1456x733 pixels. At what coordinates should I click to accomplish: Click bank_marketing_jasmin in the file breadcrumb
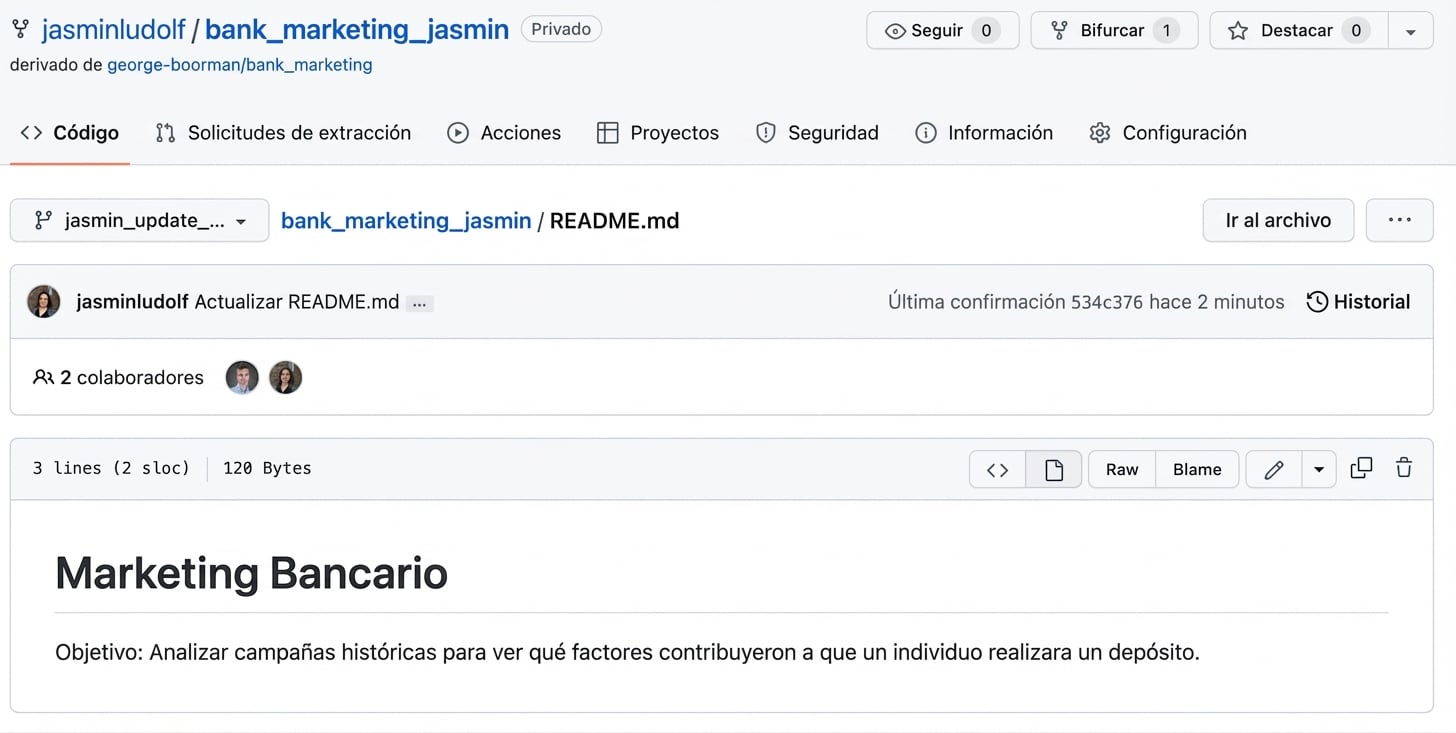coord(406,221)
